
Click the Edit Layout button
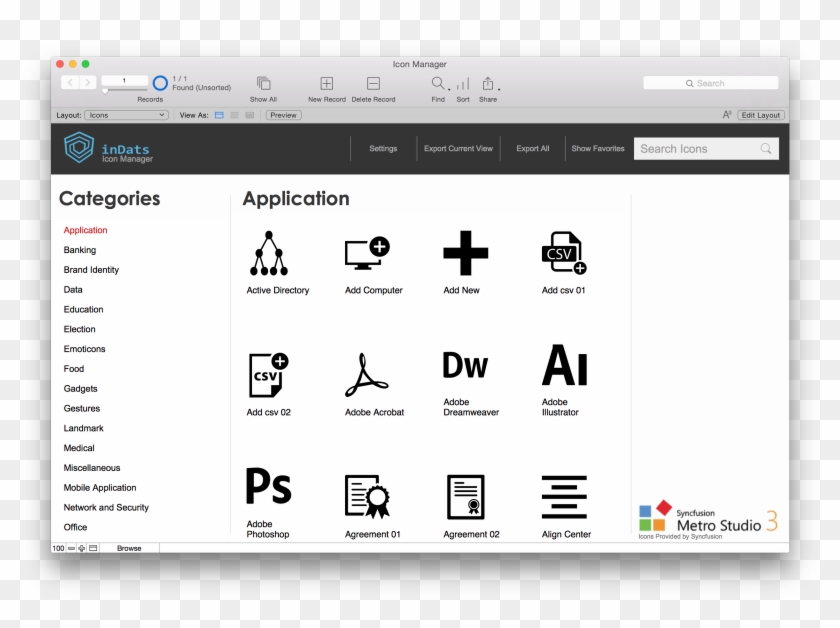[761, 115]
